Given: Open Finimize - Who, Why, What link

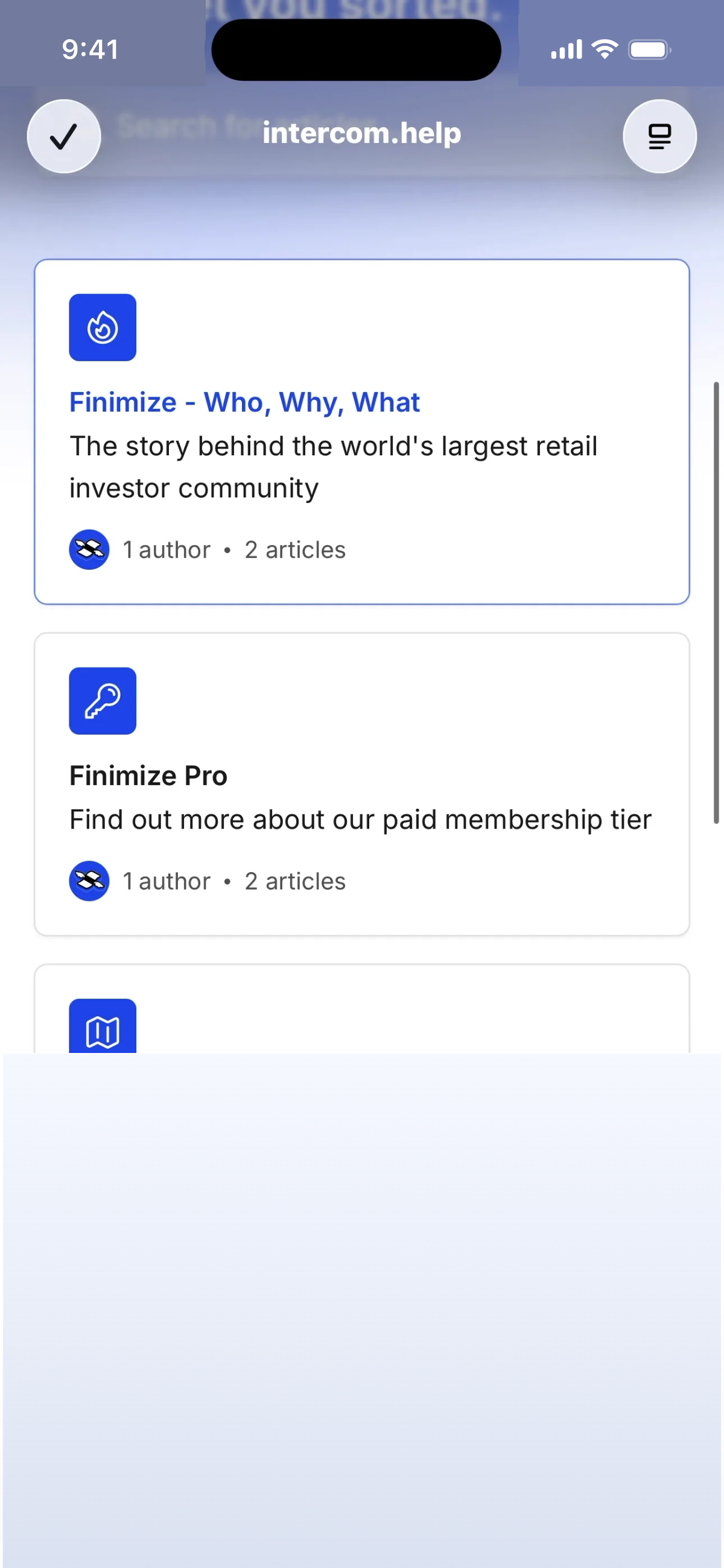Looking at the screenshot, I should [244, 402].
